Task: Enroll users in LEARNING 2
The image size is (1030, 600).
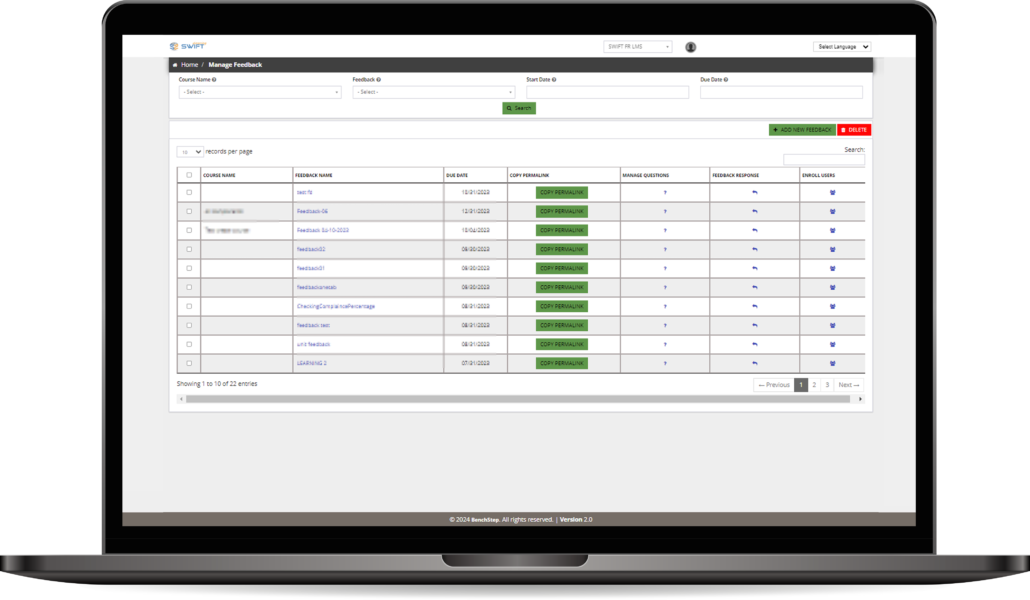Action: pos(832,363)
